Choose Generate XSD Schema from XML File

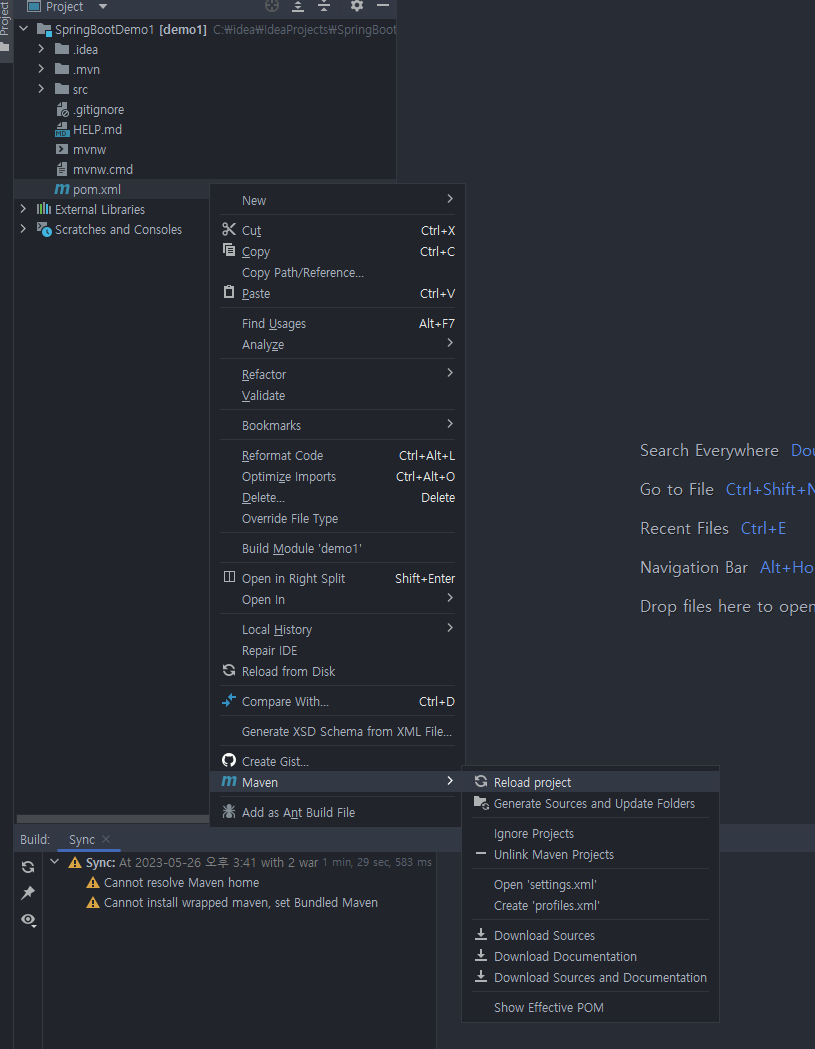click(338, 732)
